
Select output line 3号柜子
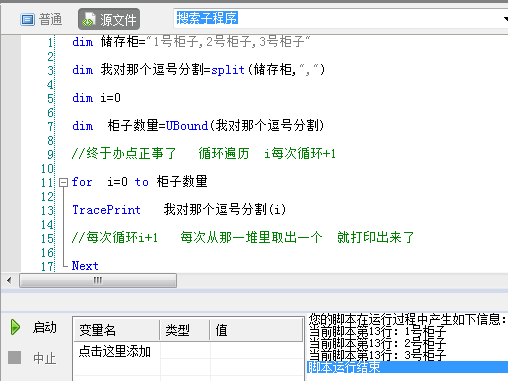(x=377, y=355)
